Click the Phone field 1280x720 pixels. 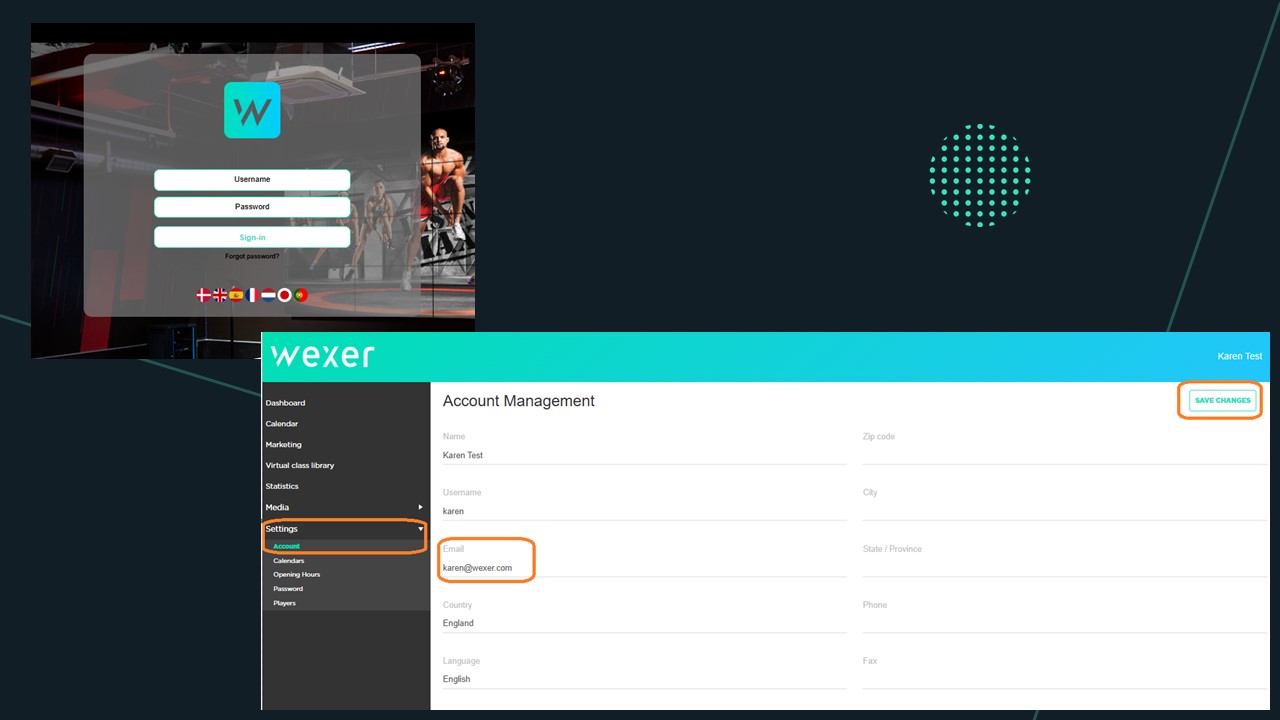pos(1064,623)
